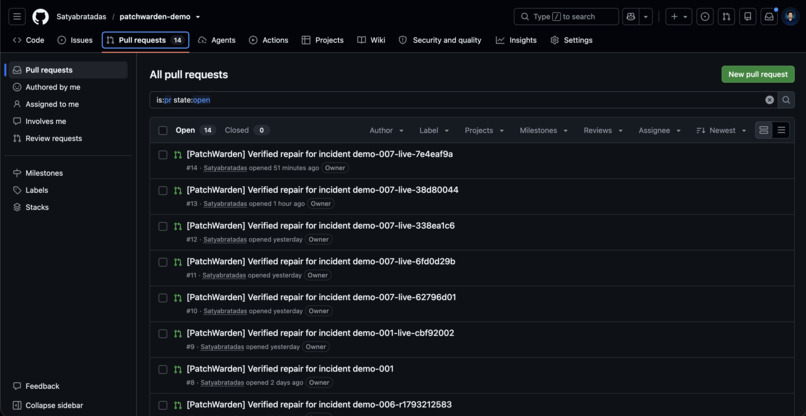Tick the select-all pull requests checkbox

tap(163, 131)
